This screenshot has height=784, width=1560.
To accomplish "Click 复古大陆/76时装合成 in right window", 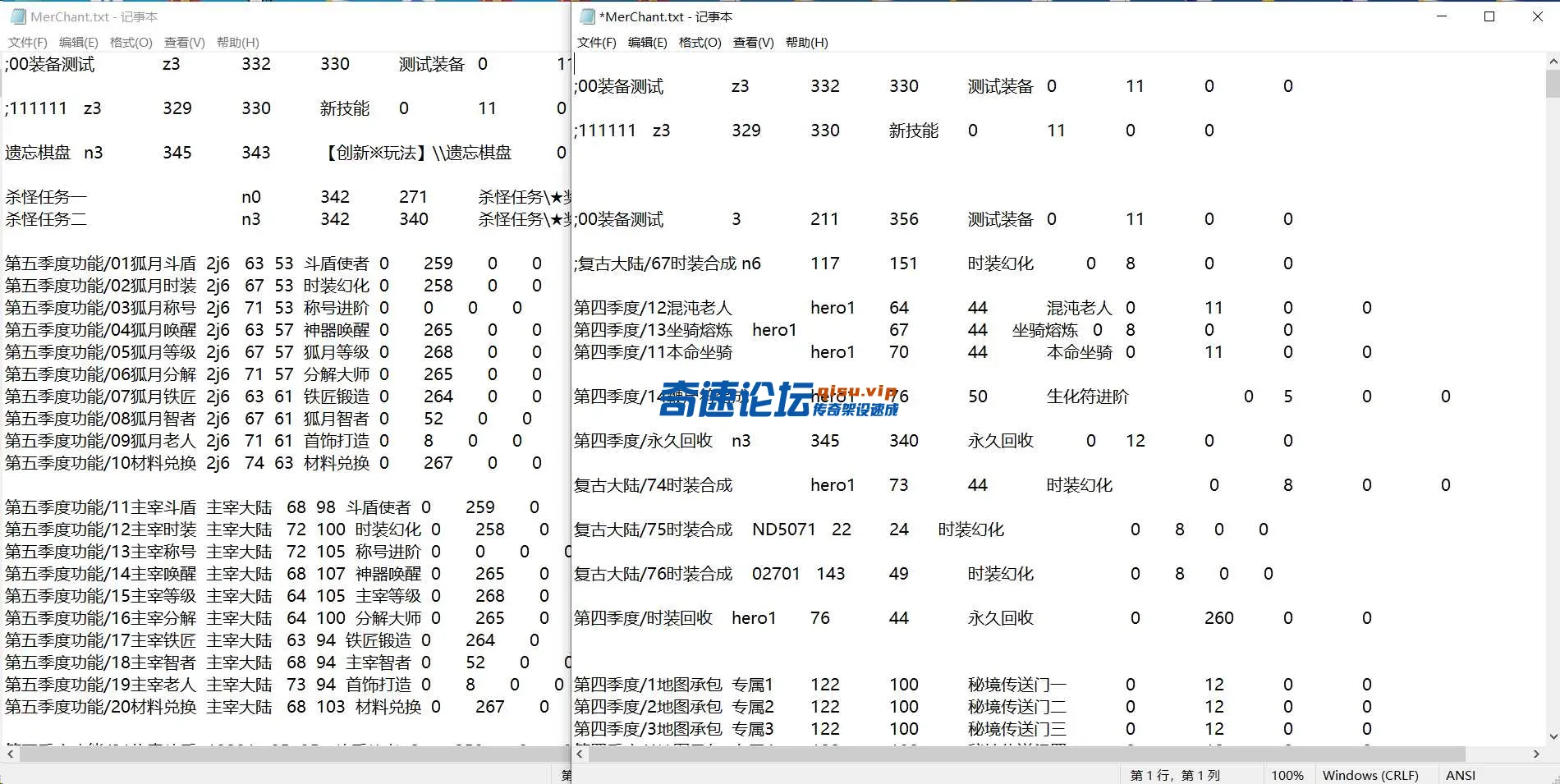I will pos(653,574).
